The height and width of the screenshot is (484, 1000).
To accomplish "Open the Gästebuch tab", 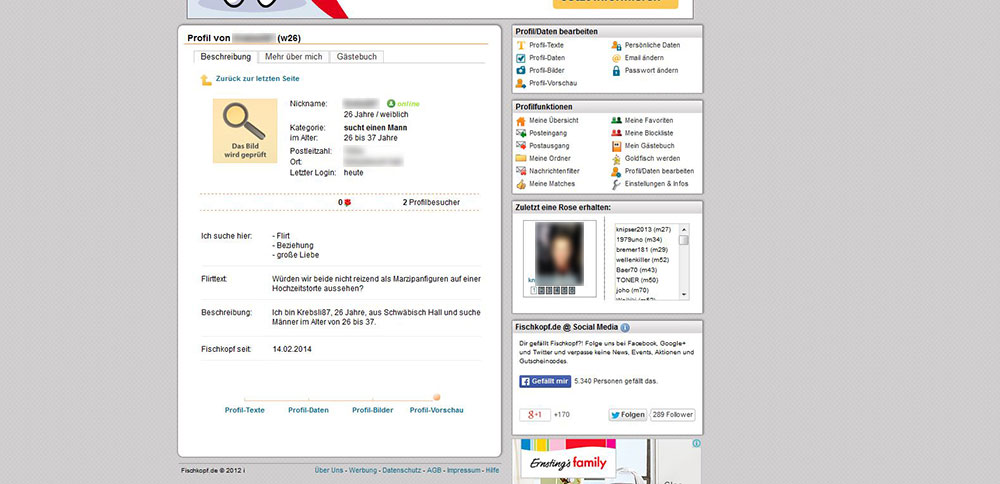I will pyautogui.click(x=357, y=57).
